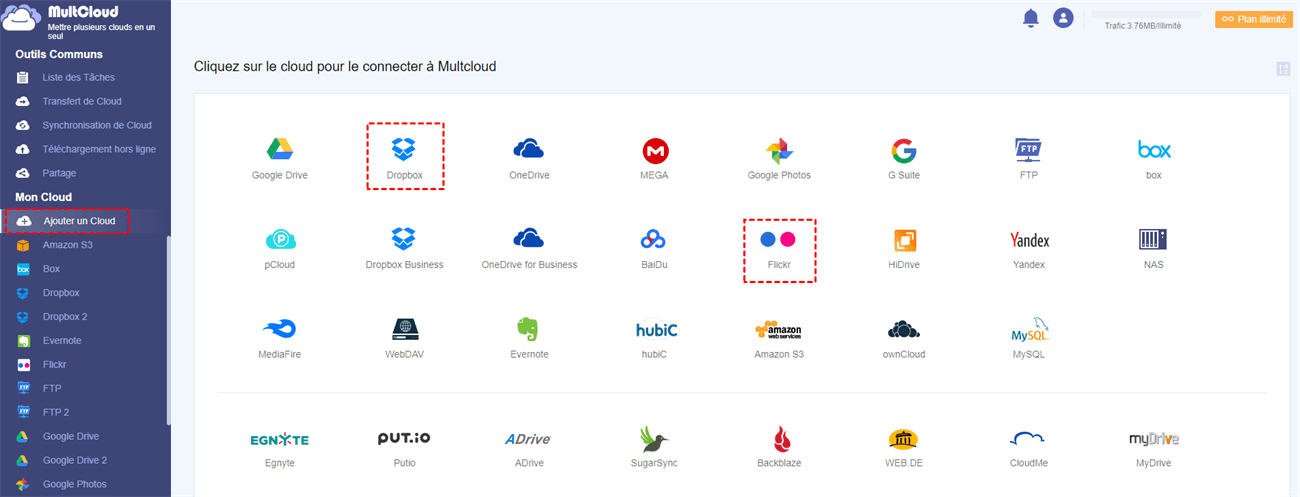Viewport: 1300px width, 497px height.
Task: Choose the Egnyte cloud
Action: (280, 439)
